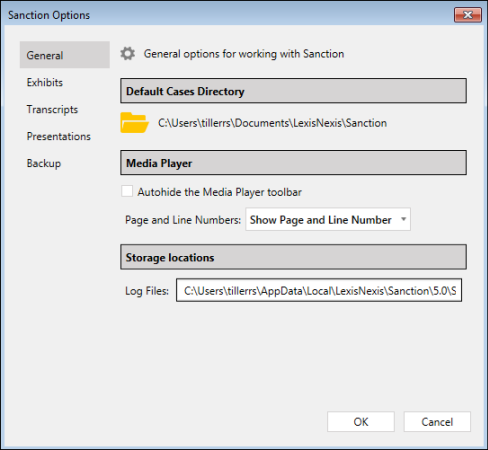Confirm settings with the OK button
Viewport: 488px width, 450px height.
pos(361,422)
